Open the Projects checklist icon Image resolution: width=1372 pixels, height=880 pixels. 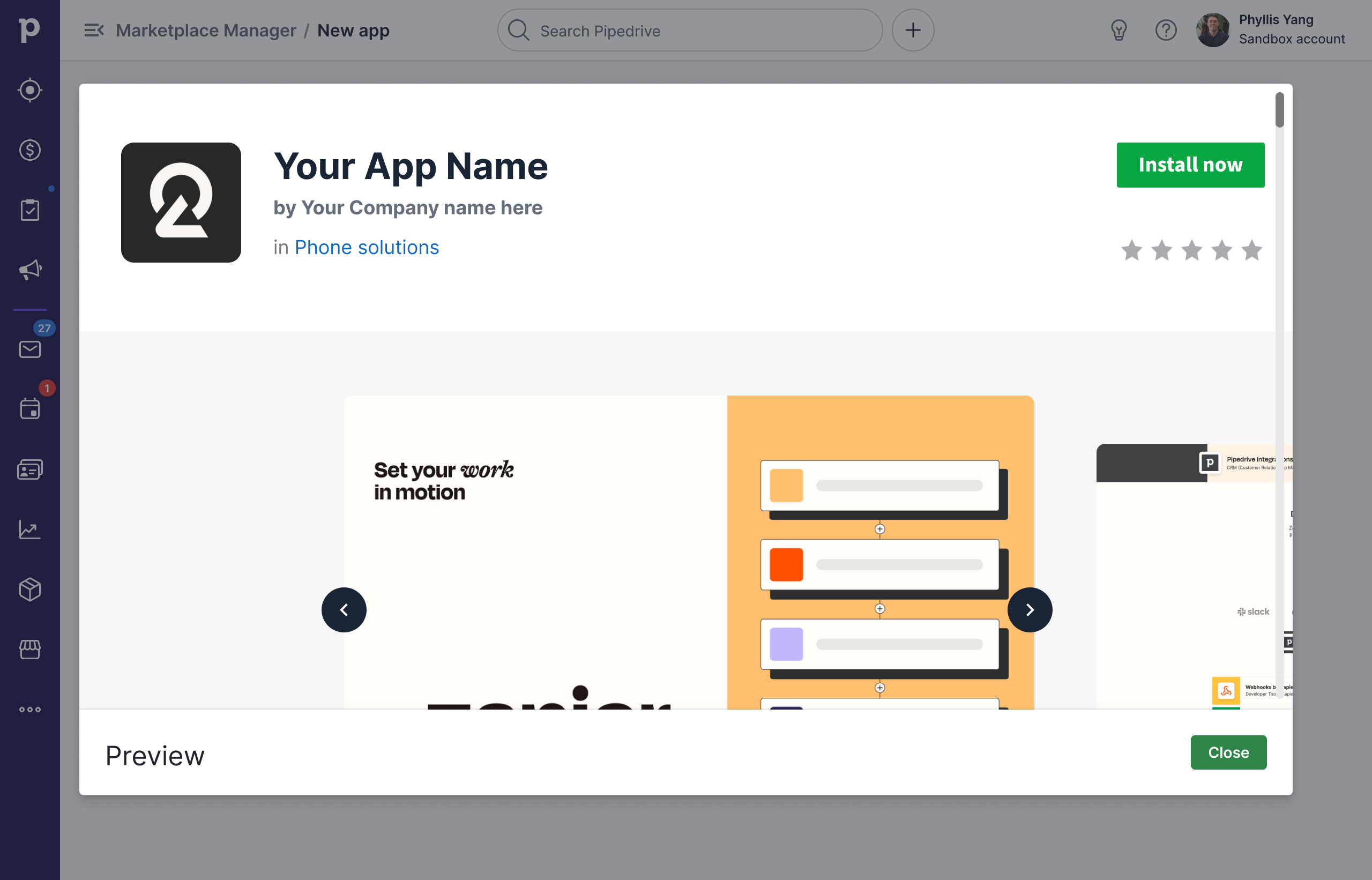(29, 210)
